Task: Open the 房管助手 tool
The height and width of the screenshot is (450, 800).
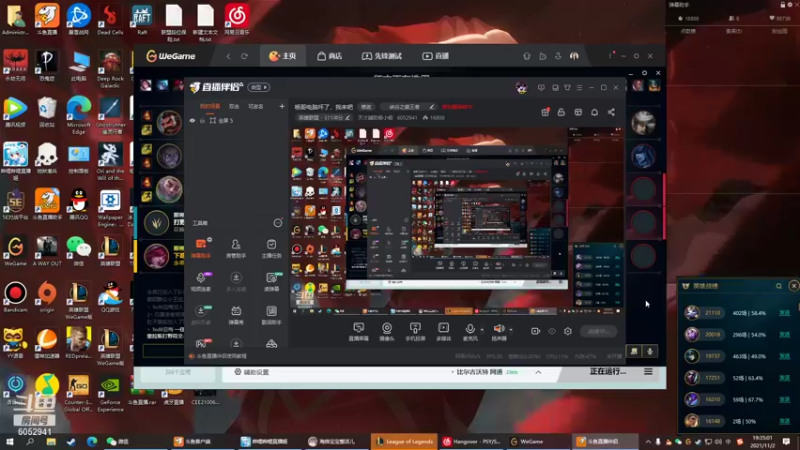Action: click(x=236, y=248)
